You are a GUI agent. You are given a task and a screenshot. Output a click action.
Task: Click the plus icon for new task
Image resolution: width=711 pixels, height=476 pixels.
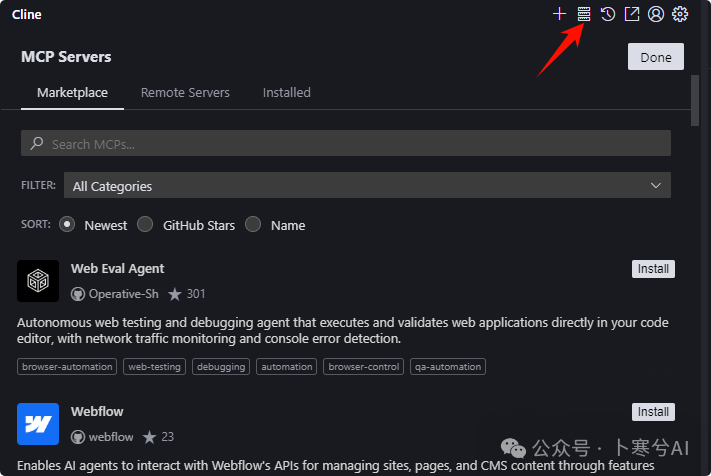coord(560,14)
